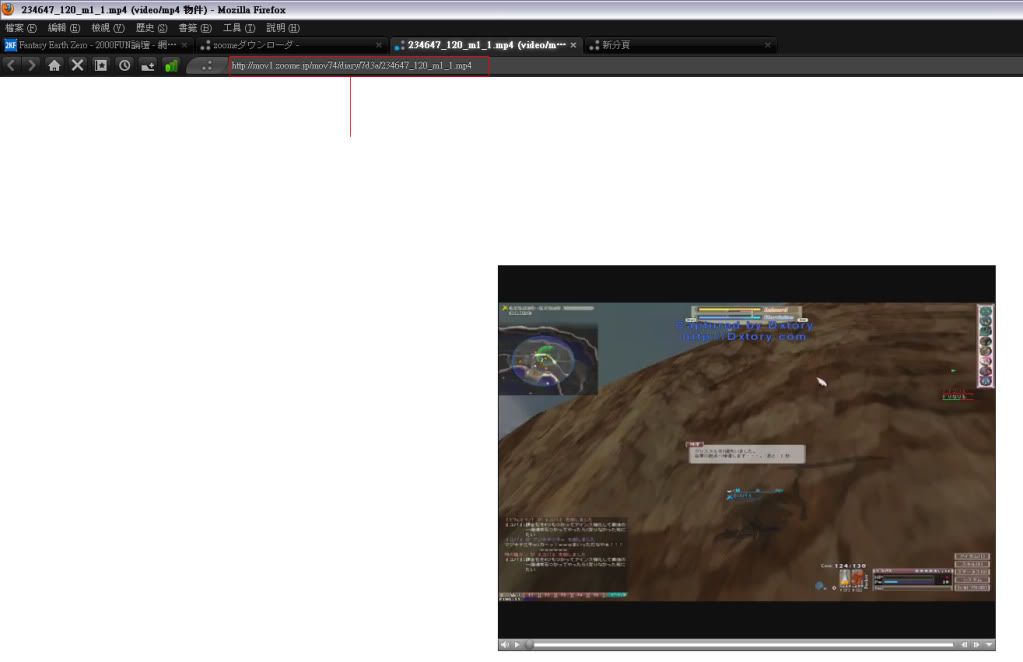
Task: Click the site identity dots beside URL
Action: (207, 65)
